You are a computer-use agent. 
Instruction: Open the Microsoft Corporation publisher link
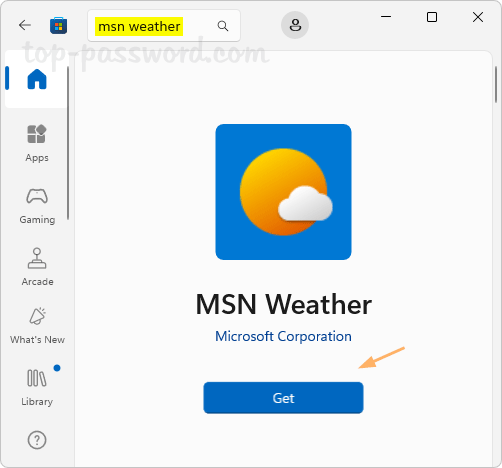(x=283, y=336)
